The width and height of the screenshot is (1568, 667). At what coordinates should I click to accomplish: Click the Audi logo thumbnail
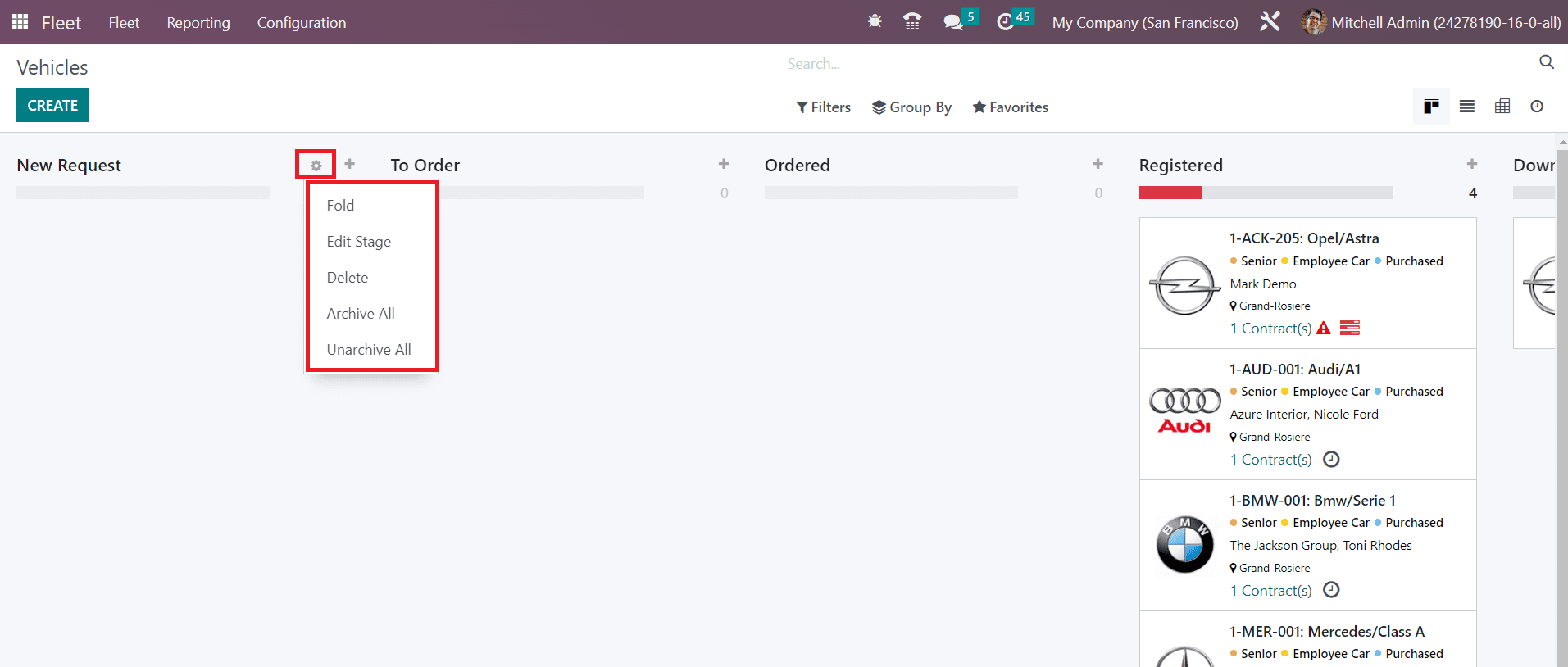[1184, 410]
